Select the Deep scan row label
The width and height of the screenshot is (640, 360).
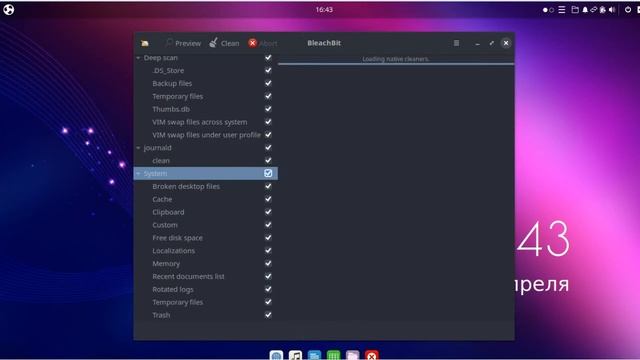point(160,58)
